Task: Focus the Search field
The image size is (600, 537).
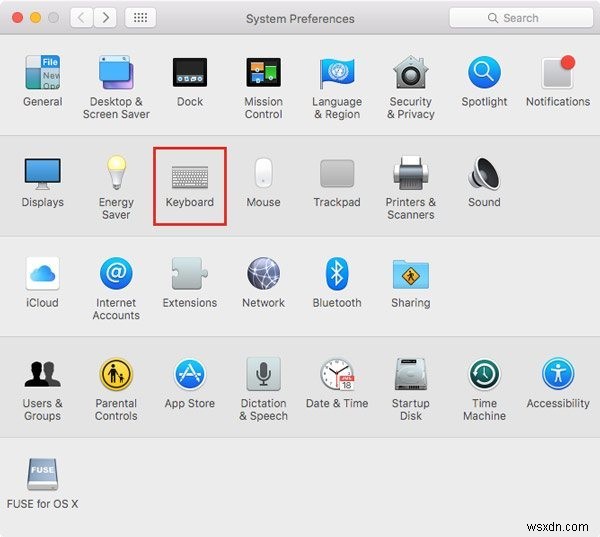Action: coord(521,18)
